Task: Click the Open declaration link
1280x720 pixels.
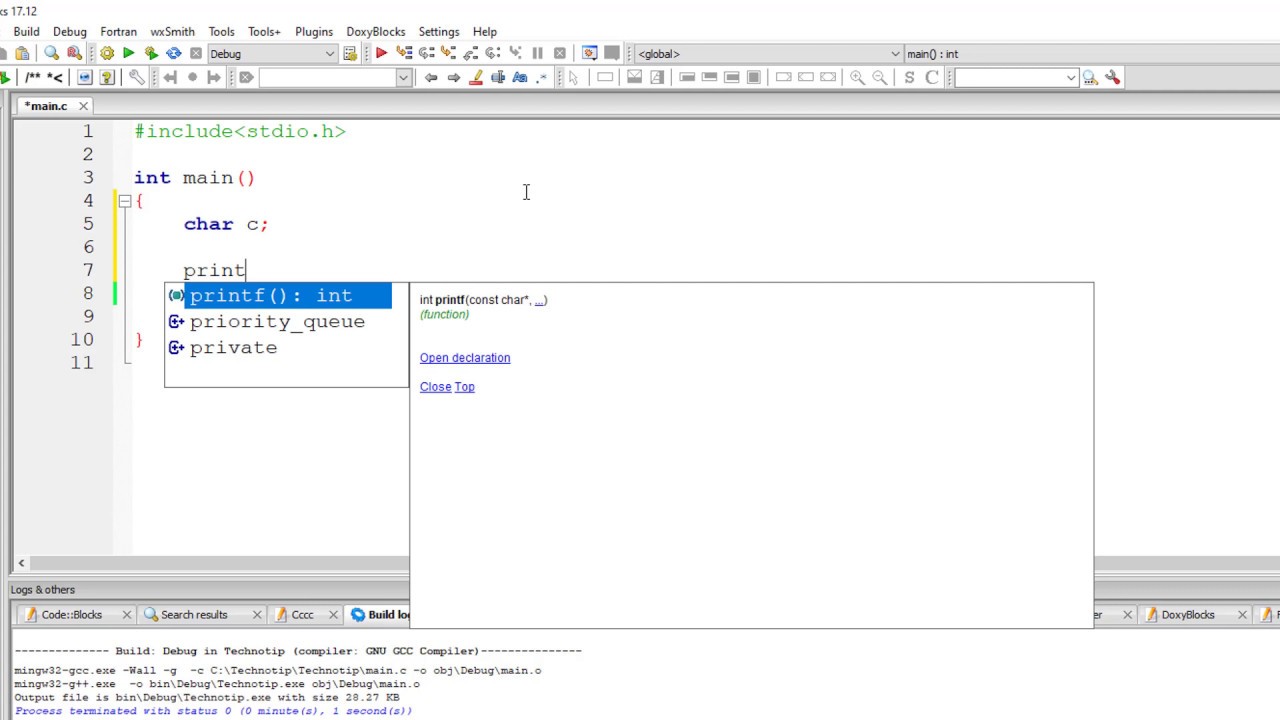Action: pyautogui.click(x=465, y=358)
